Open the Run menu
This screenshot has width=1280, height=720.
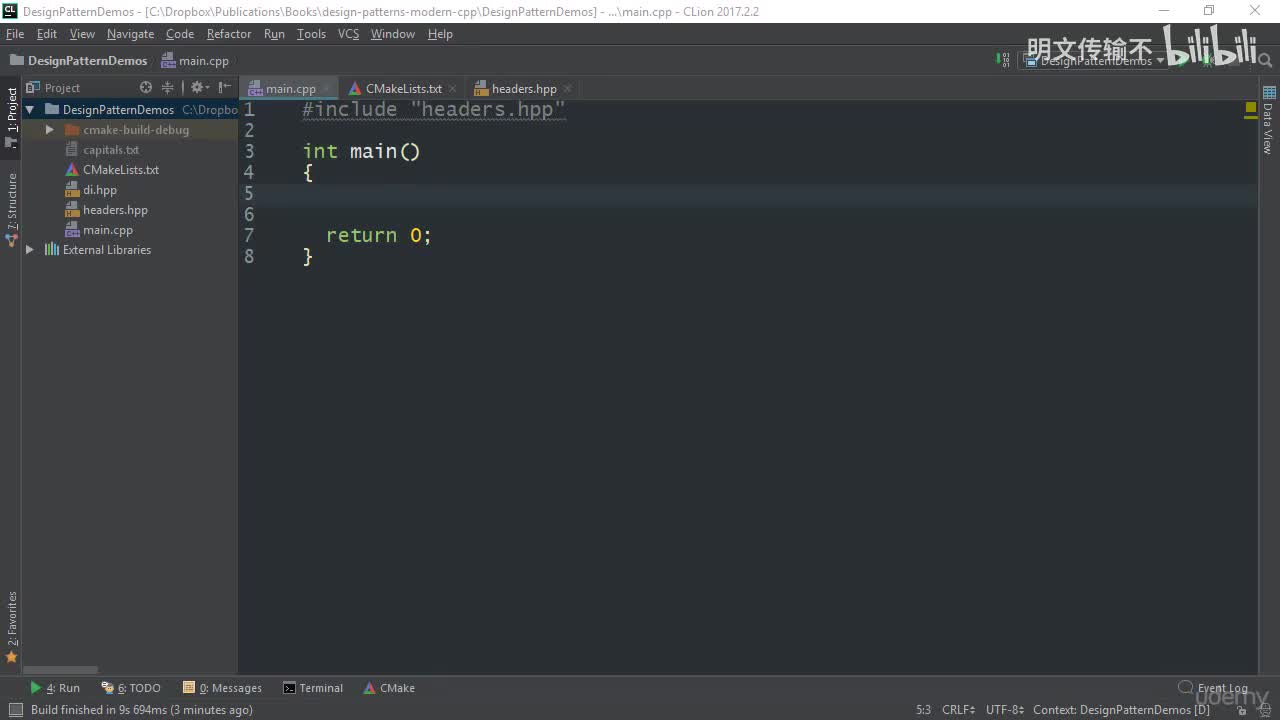pyautogui.click(x=274, y=34)
